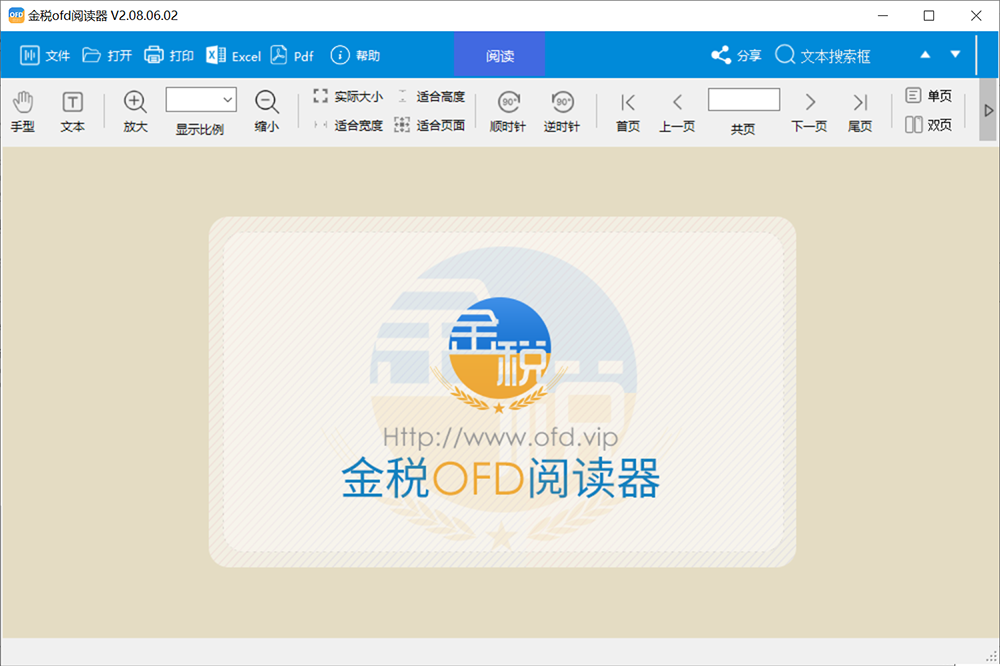Rotate the page clockwise (顺时针)

tap(508, 108)
